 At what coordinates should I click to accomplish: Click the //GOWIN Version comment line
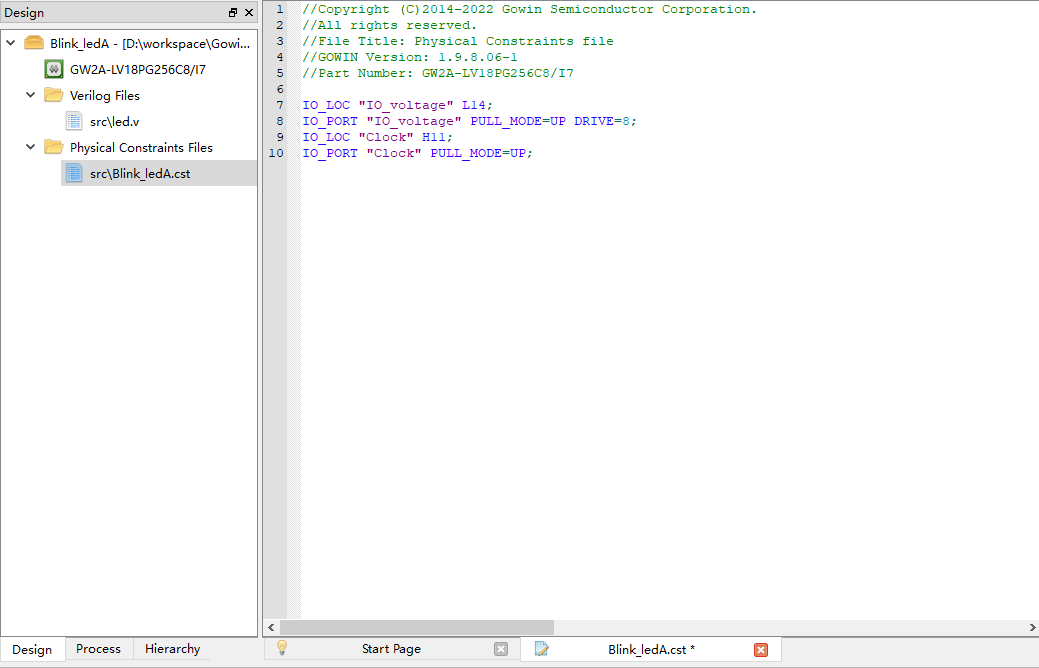pos(410,57)
